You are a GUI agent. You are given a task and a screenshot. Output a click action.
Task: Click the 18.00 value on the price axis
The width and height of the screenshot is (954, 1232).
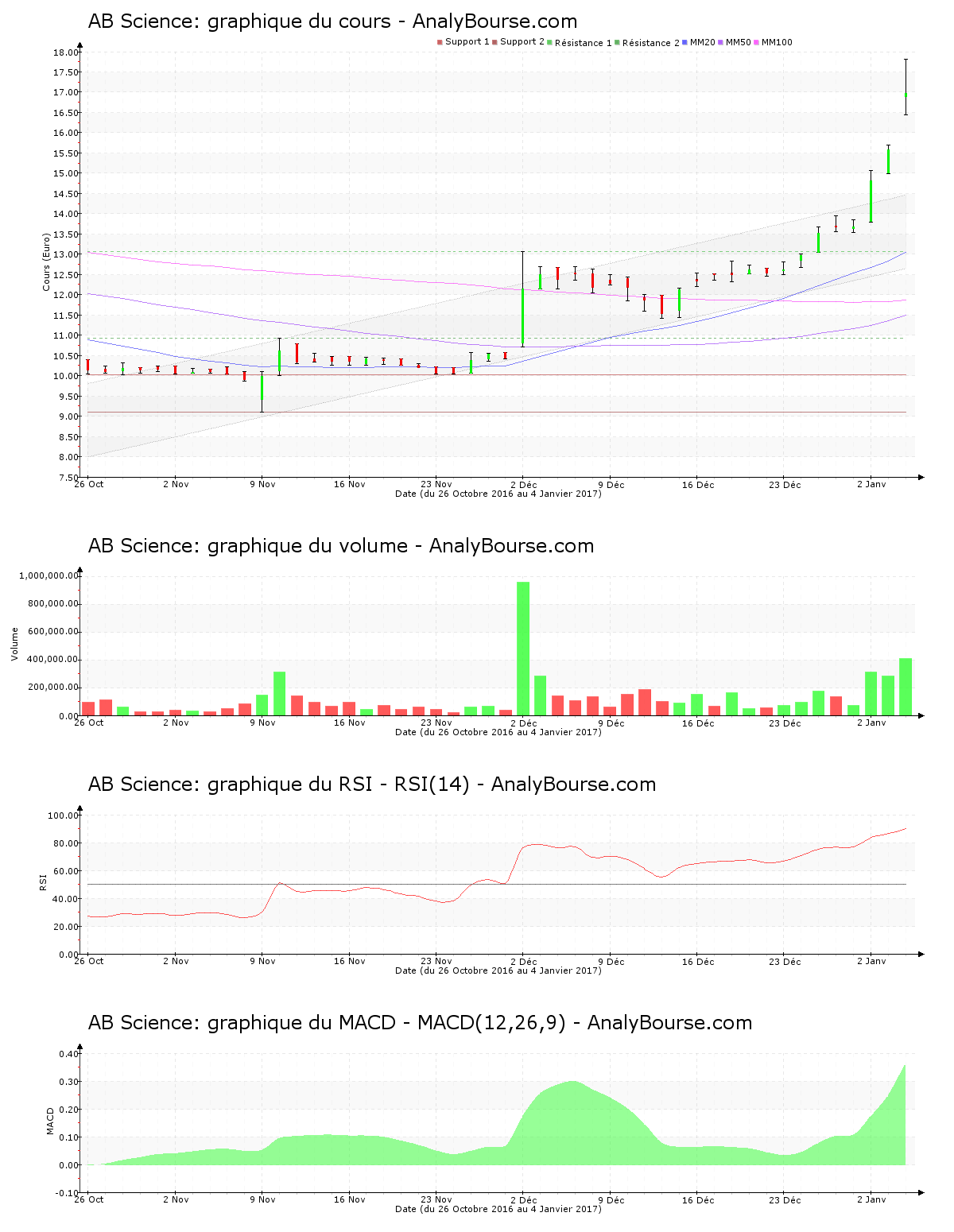(65, 52)
